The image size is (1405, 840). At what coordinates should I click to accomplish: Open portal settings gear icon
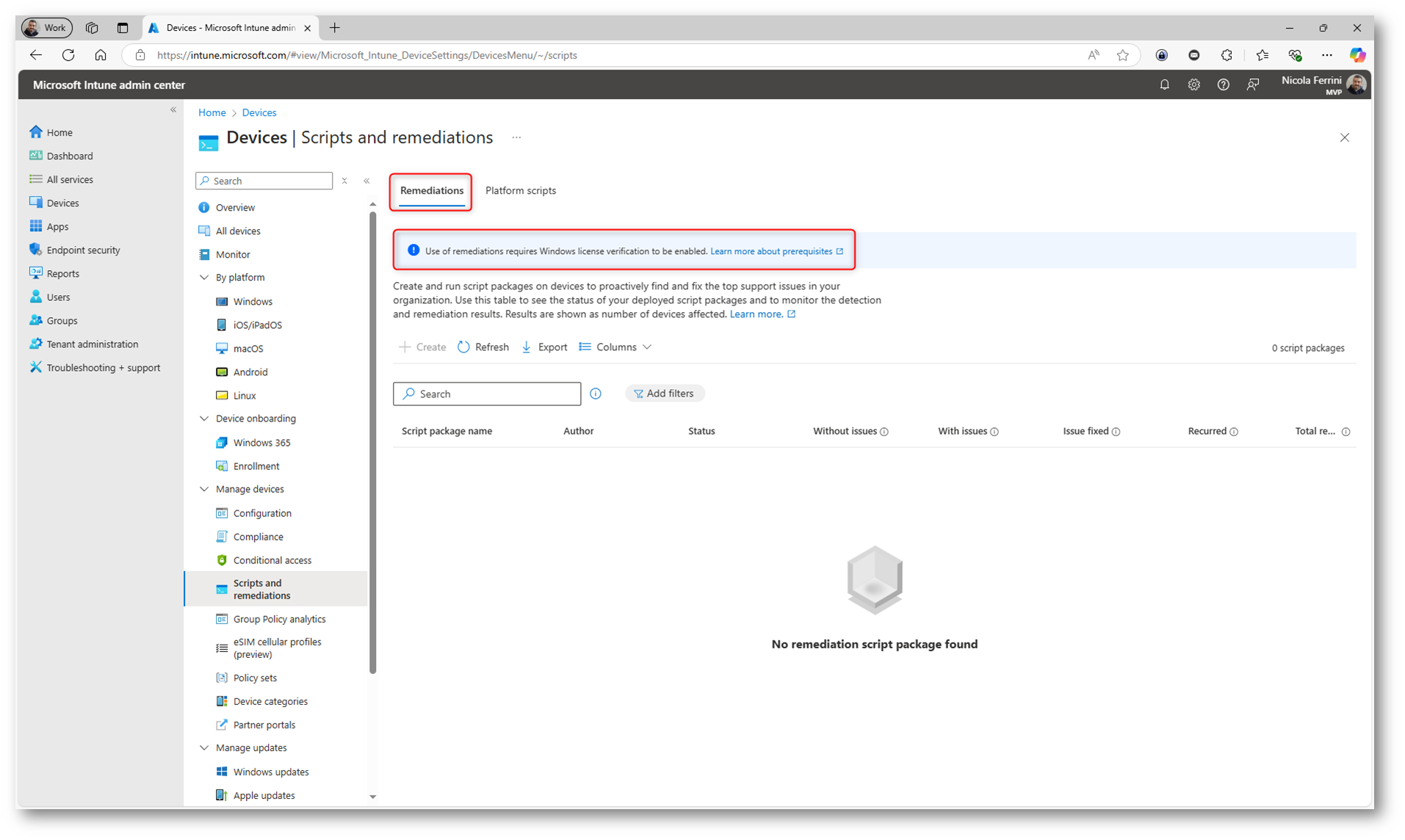click(x=1193, y=85)
